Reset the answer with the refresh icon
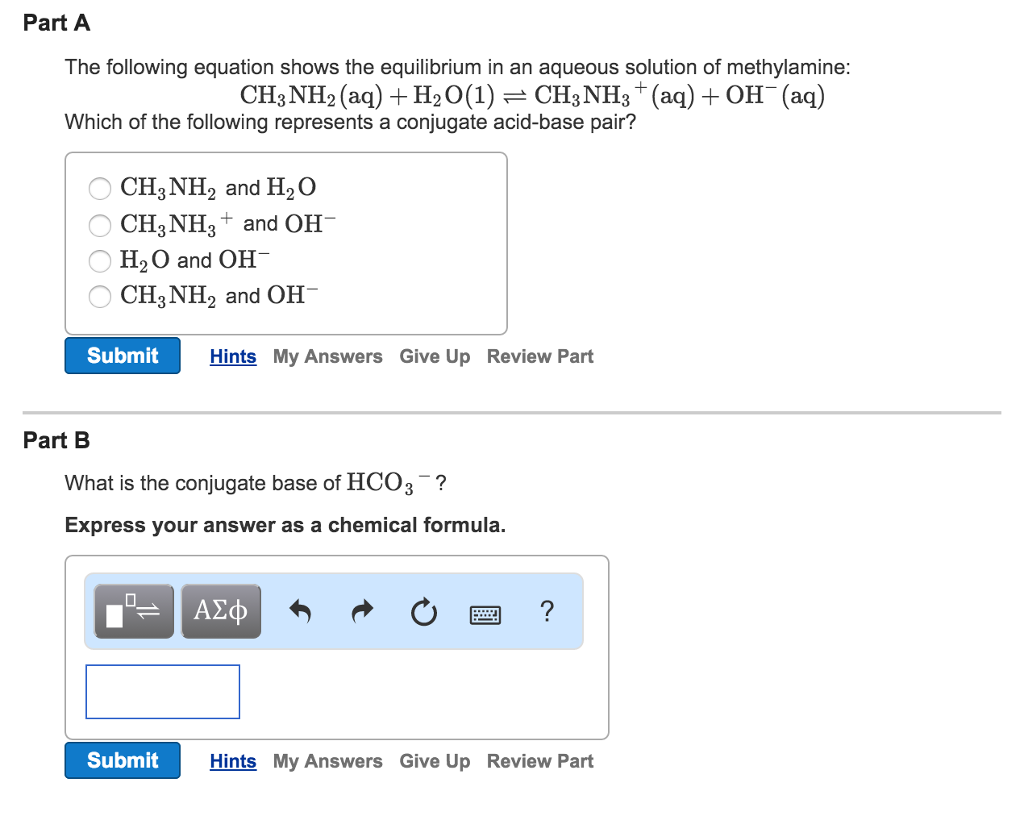The image size is (1024, 816). (423, 611)
